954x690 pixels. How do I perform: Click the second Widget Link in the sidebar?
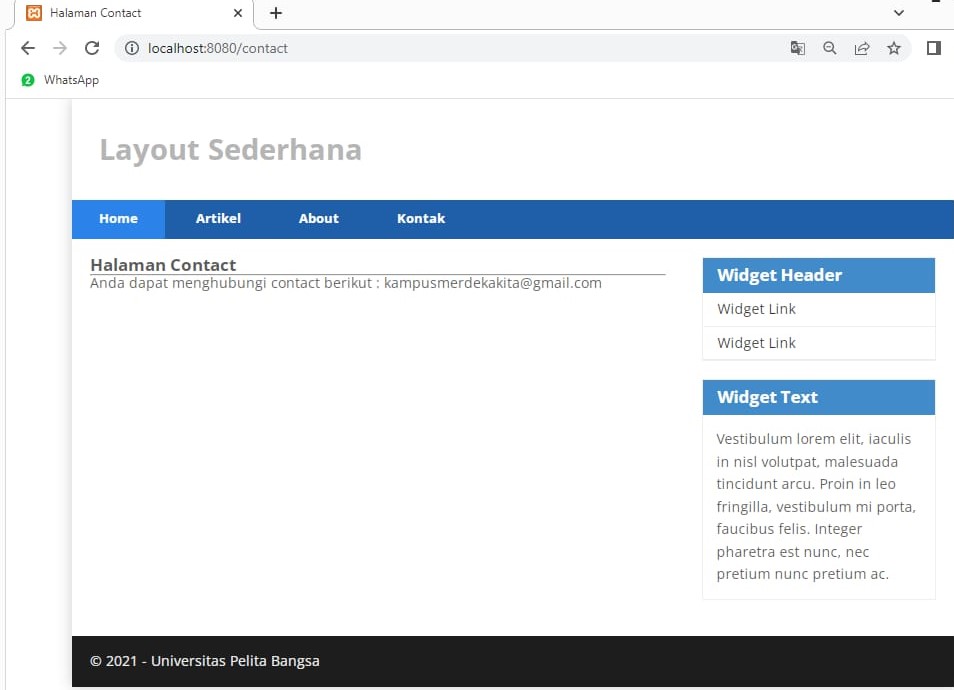(756, 343)
